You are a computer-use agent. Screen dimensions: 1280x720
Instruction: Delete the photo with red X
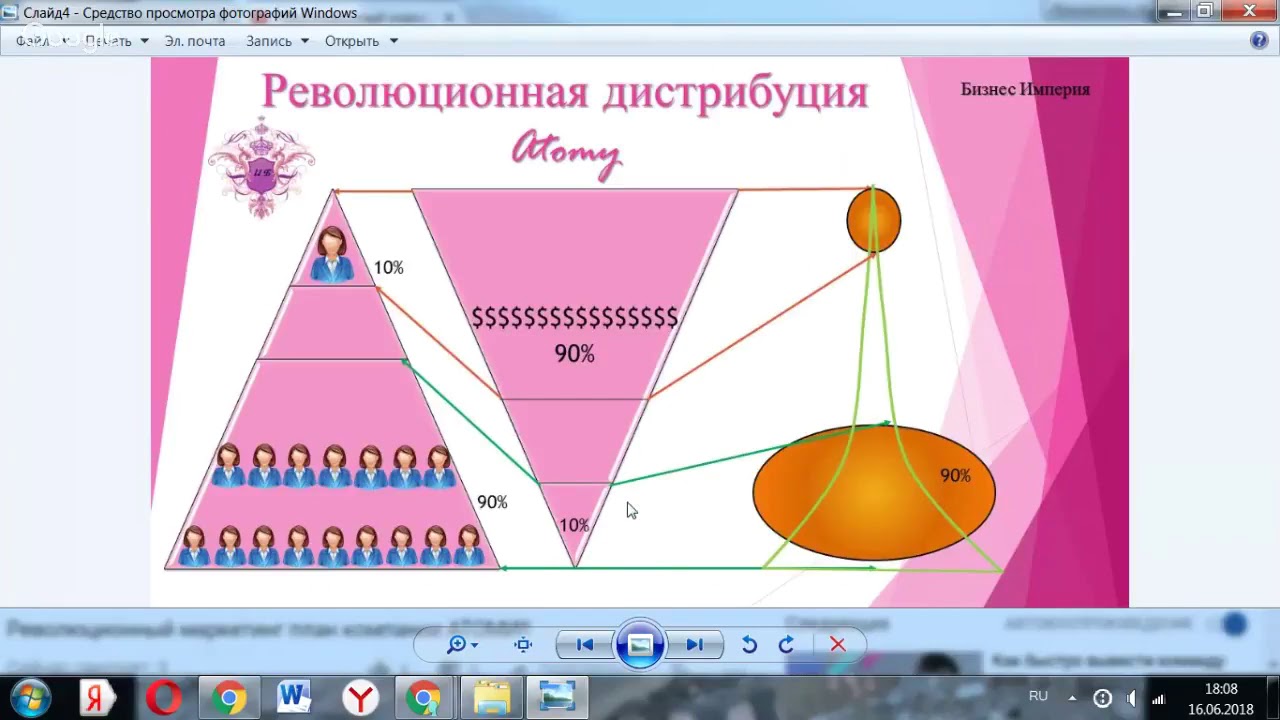point(838,645)
